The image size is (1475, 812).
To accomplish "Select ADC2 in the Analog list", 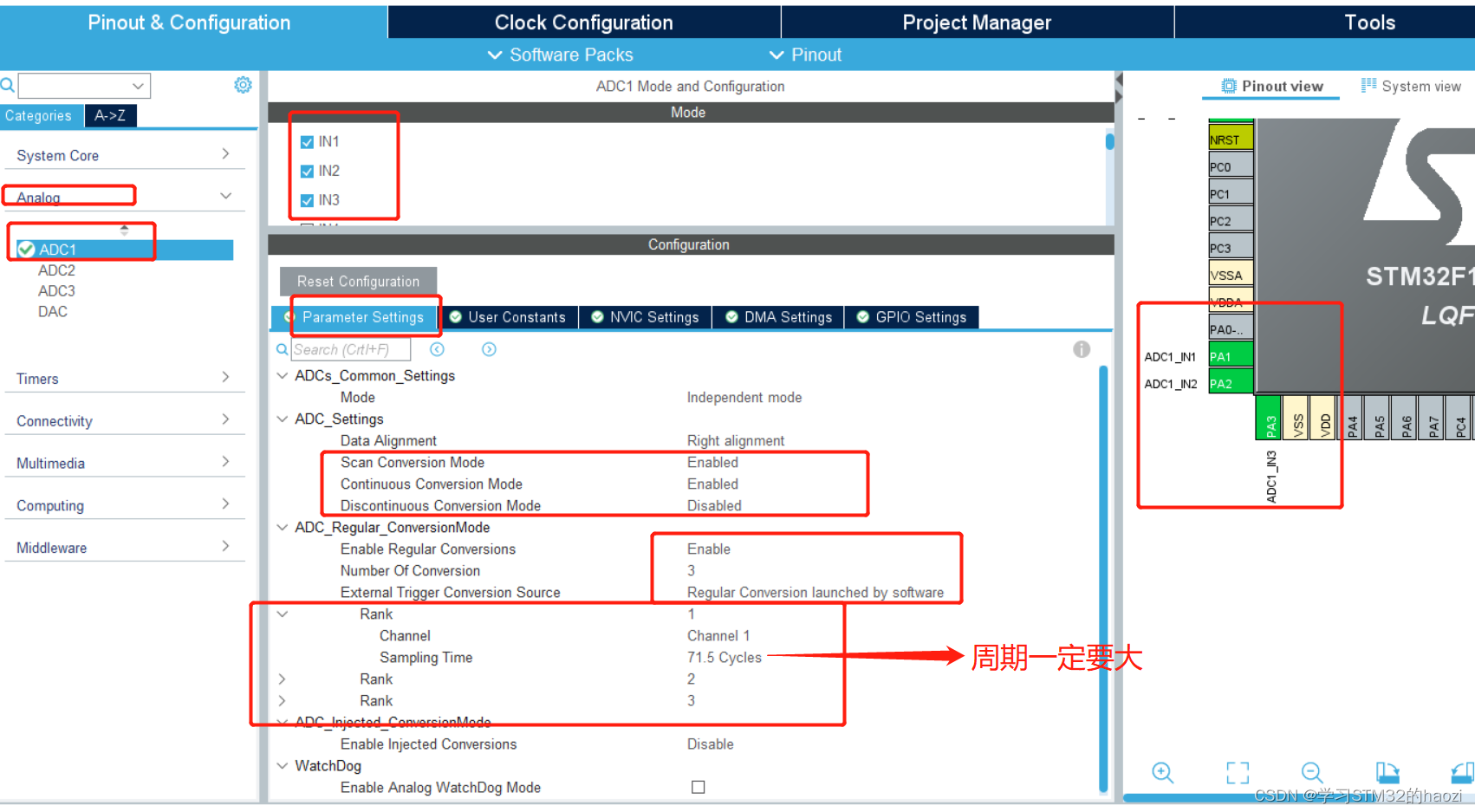I will (x=56, y=270).
